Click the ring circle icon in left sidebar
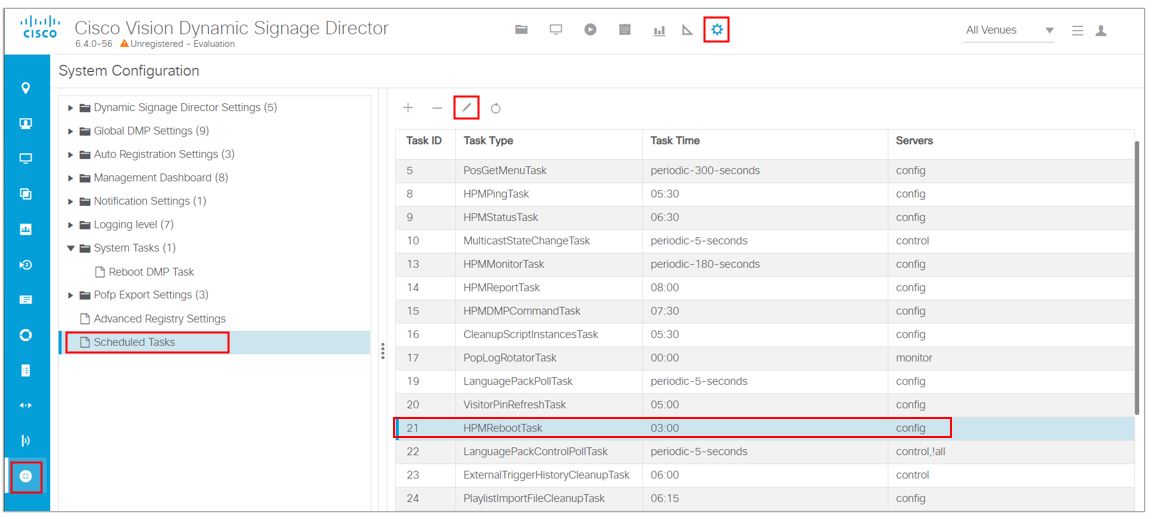Screen dimensions: 1152x519 pos(26,335)
